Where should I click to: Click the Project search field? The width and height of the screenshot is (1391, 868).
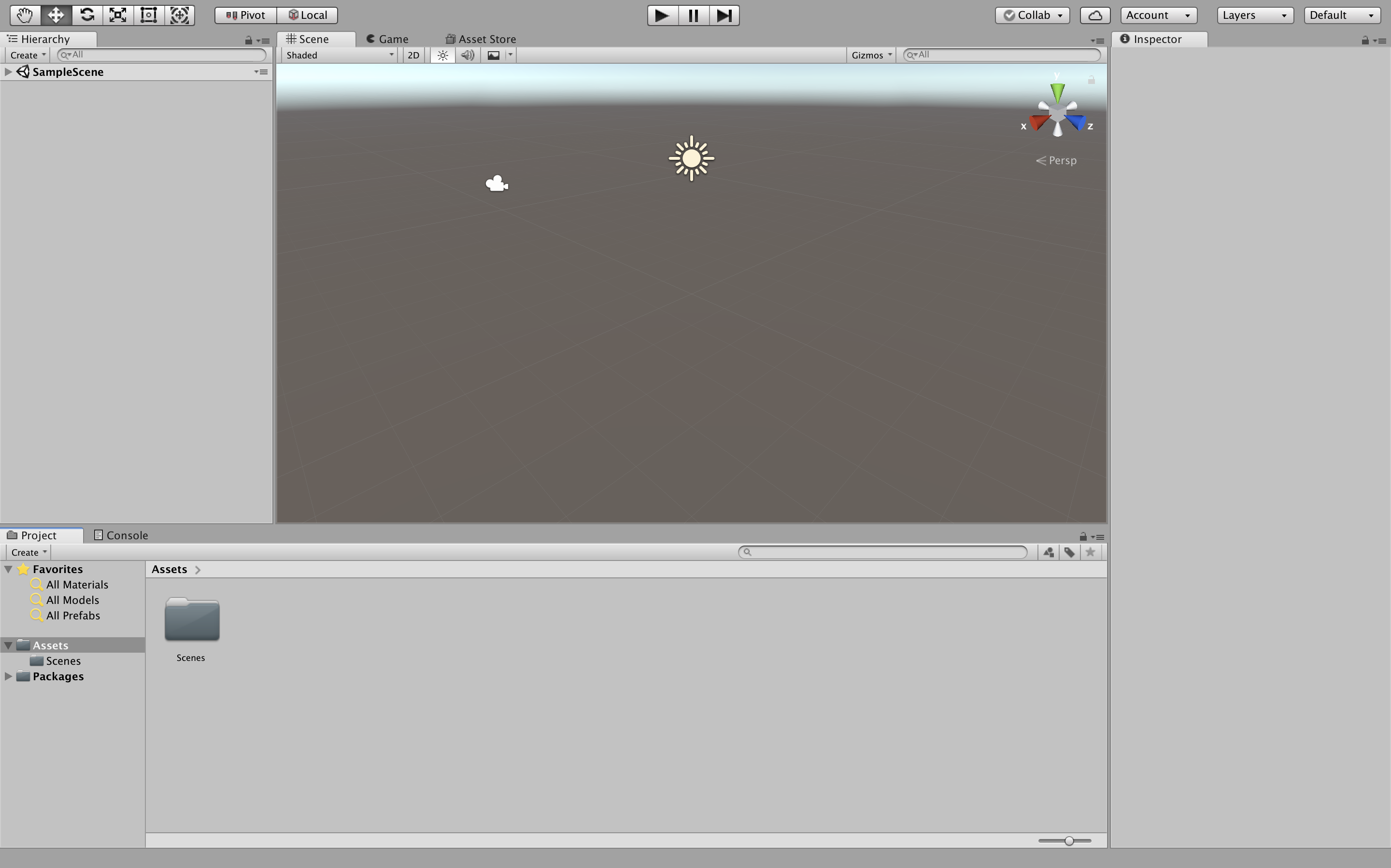click(x=883, y=552)
